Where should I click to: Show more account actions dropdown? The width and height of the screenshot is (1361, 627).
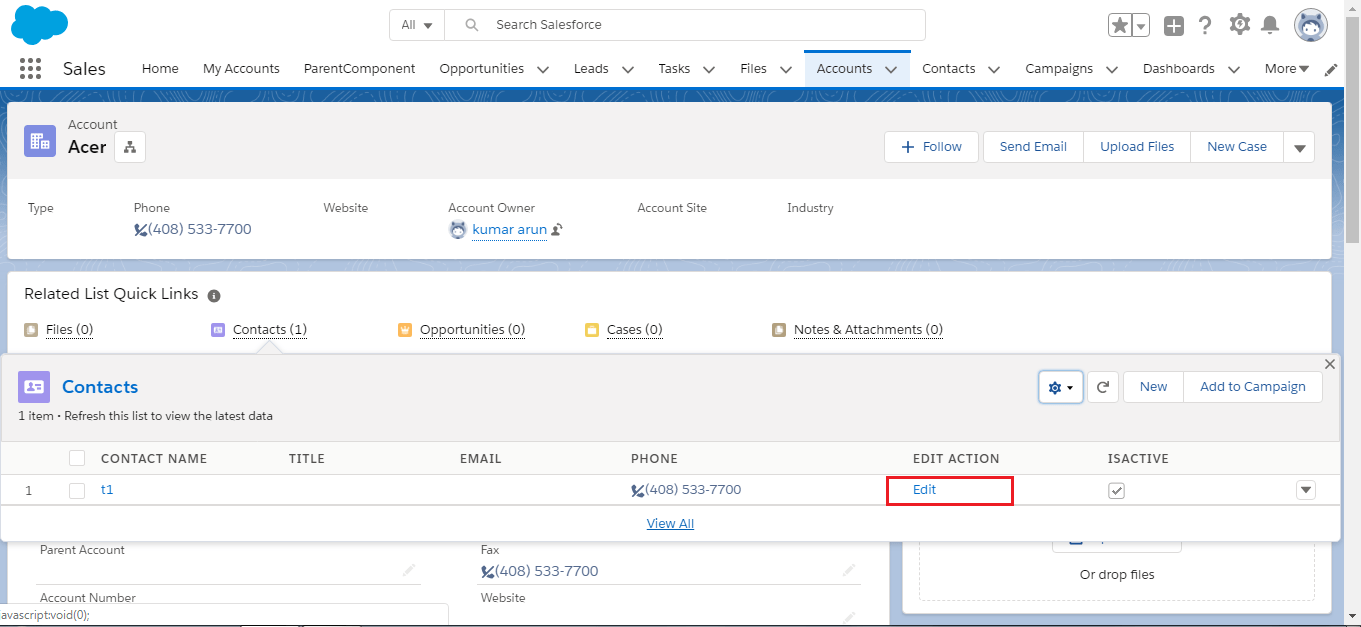(x=1299, y=147)
